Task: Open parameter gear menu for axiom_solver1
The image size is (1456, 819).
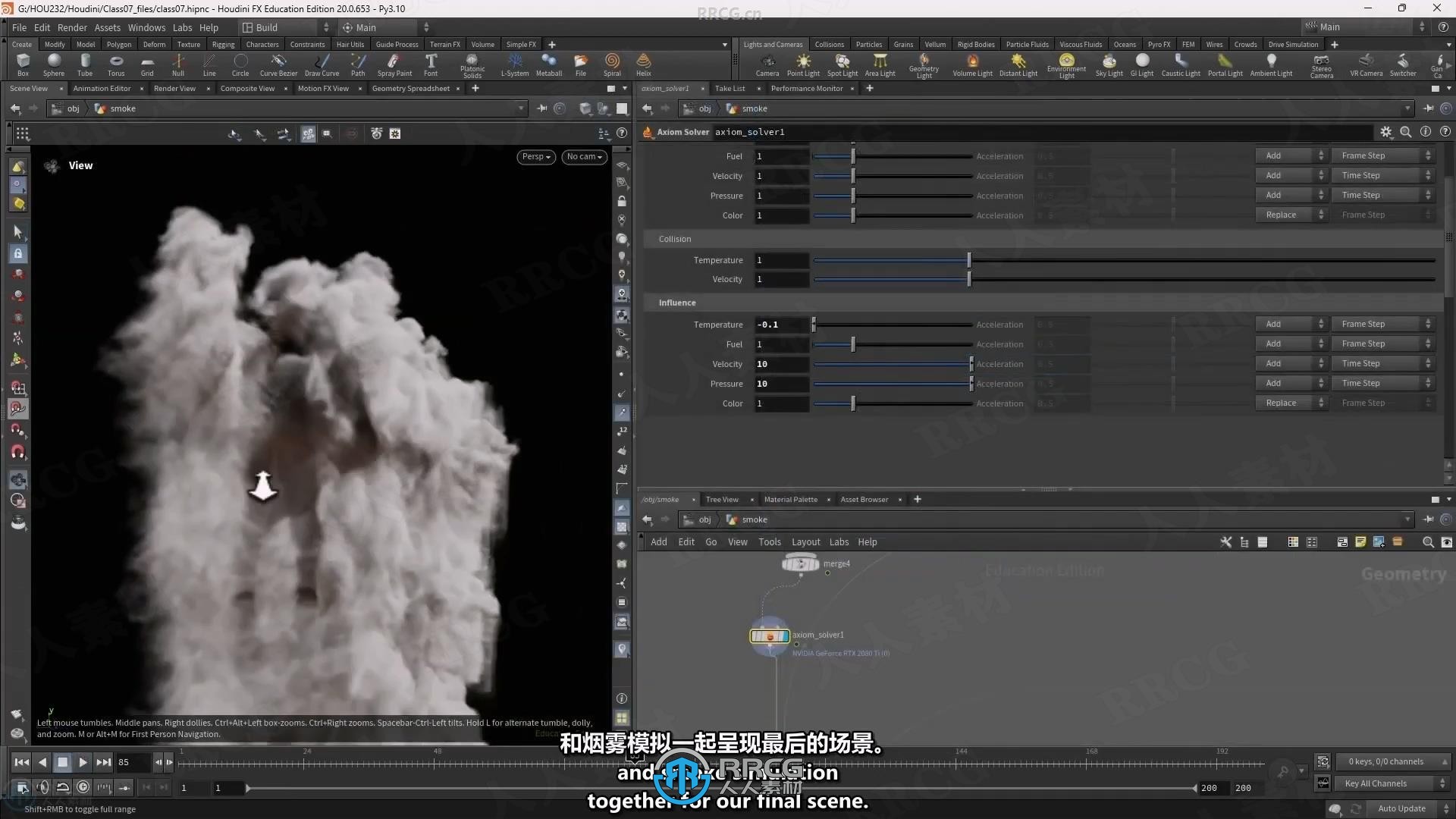Action: [1386, 132]
